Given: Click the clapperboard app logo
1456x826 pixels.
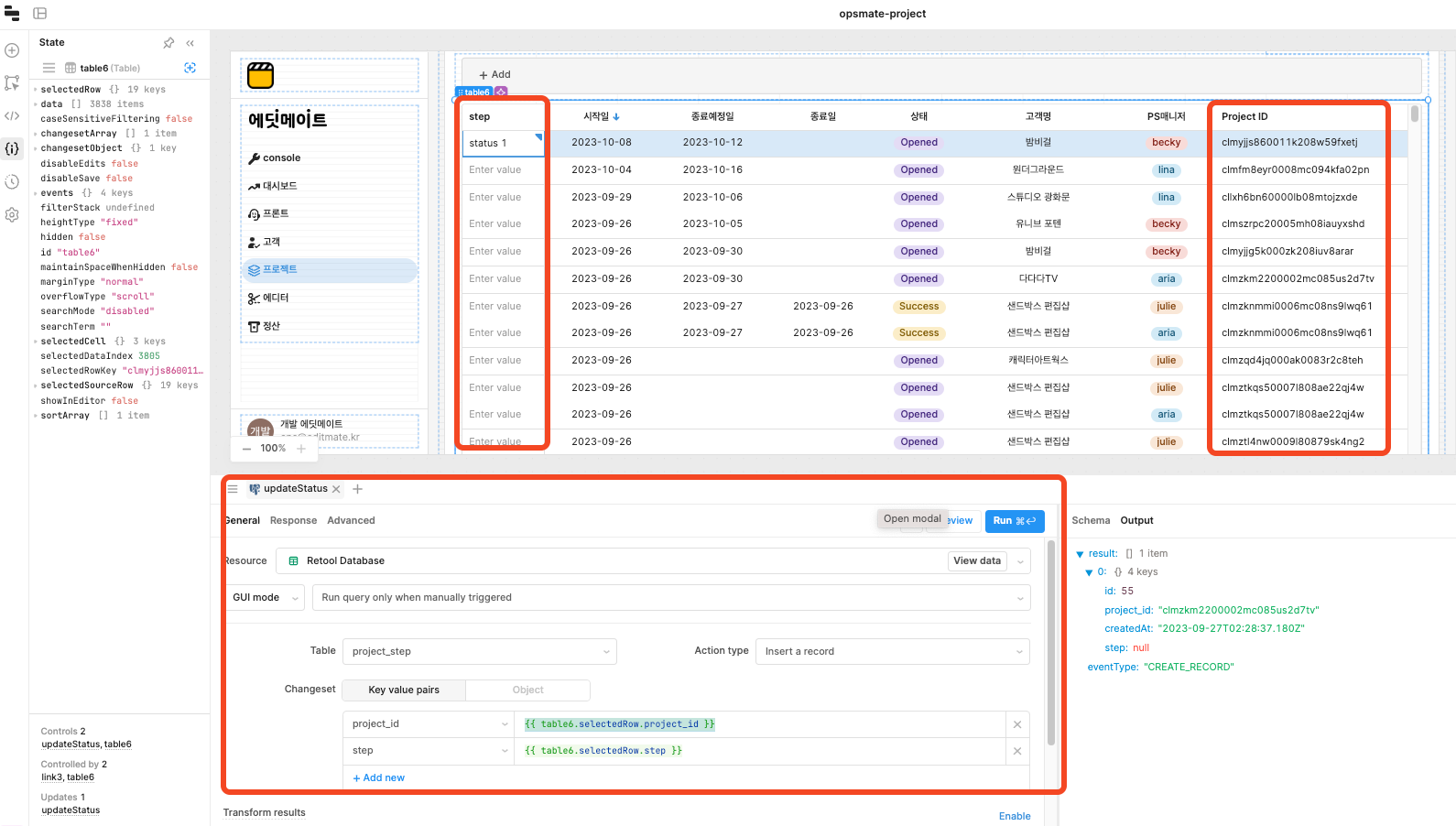Looking at the screenshot, I should [261, 75].
